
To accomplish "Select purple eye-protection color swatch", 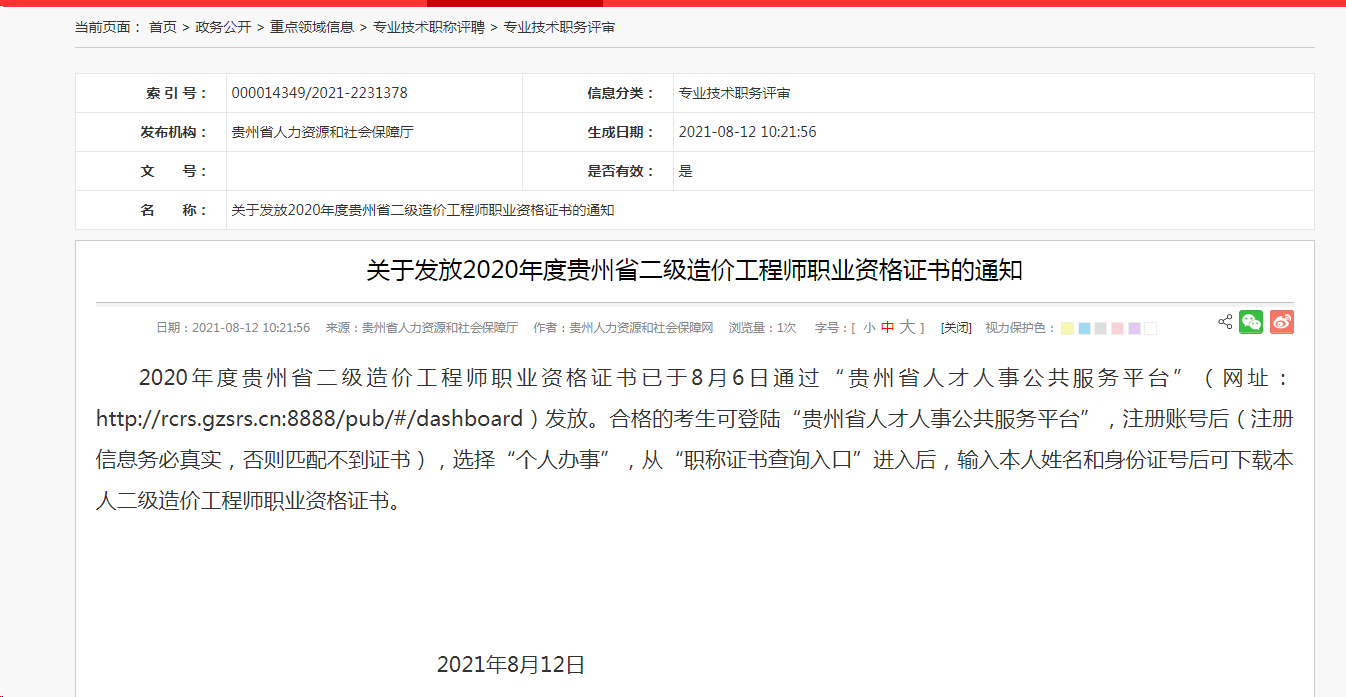I will click(1134, 329).
